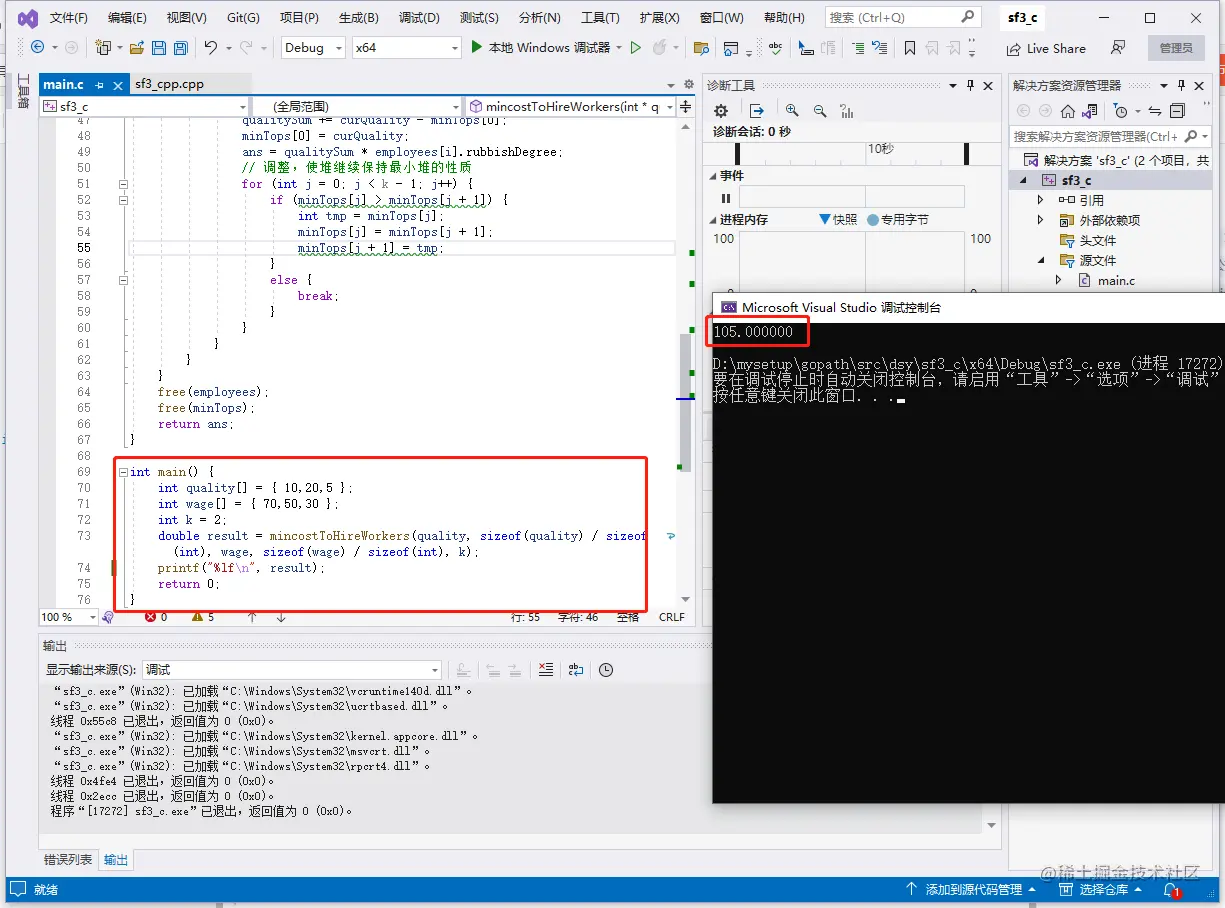
Task: Click the navigate backward arrow icon
Action: click(38, 47)
